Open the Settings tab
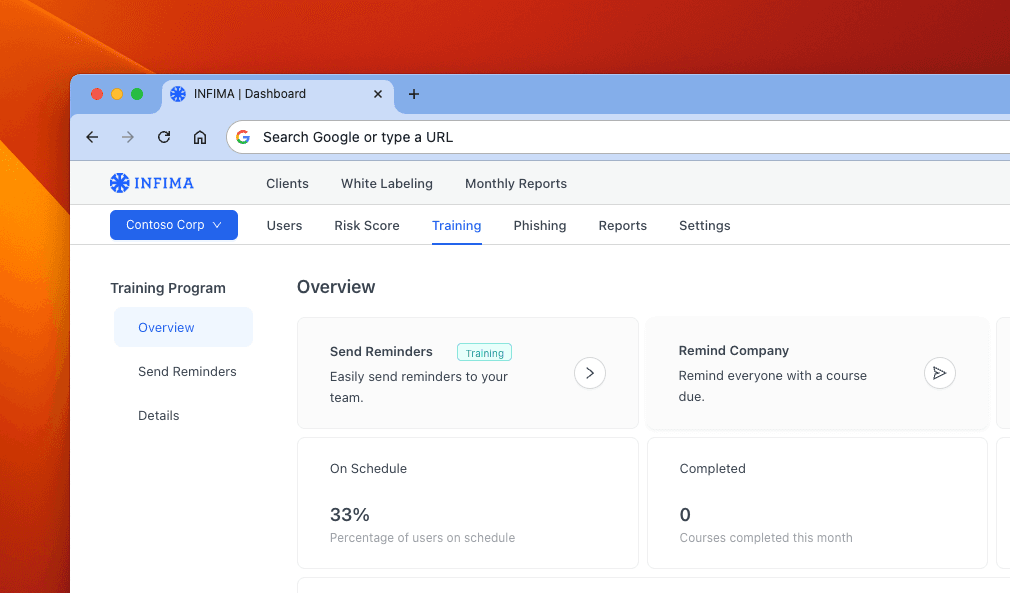The image size is (1010, 593). (x=704, y=225)
